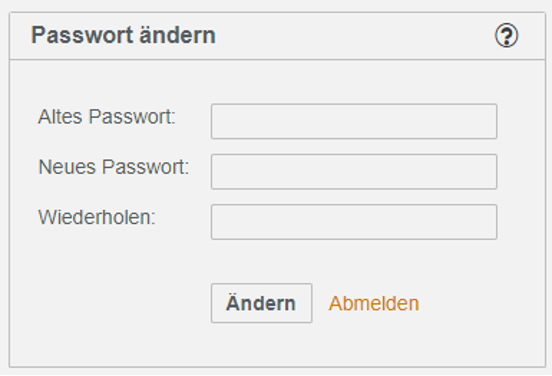Place cursor in new password box

[x=354, y=172]
